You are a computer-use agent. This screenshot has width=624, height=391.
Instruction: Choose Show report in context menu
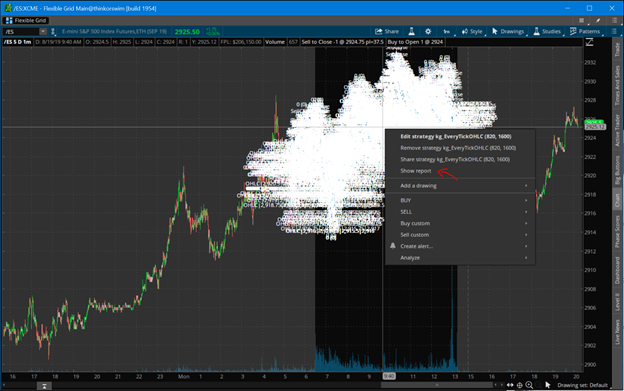click(415, 171)
